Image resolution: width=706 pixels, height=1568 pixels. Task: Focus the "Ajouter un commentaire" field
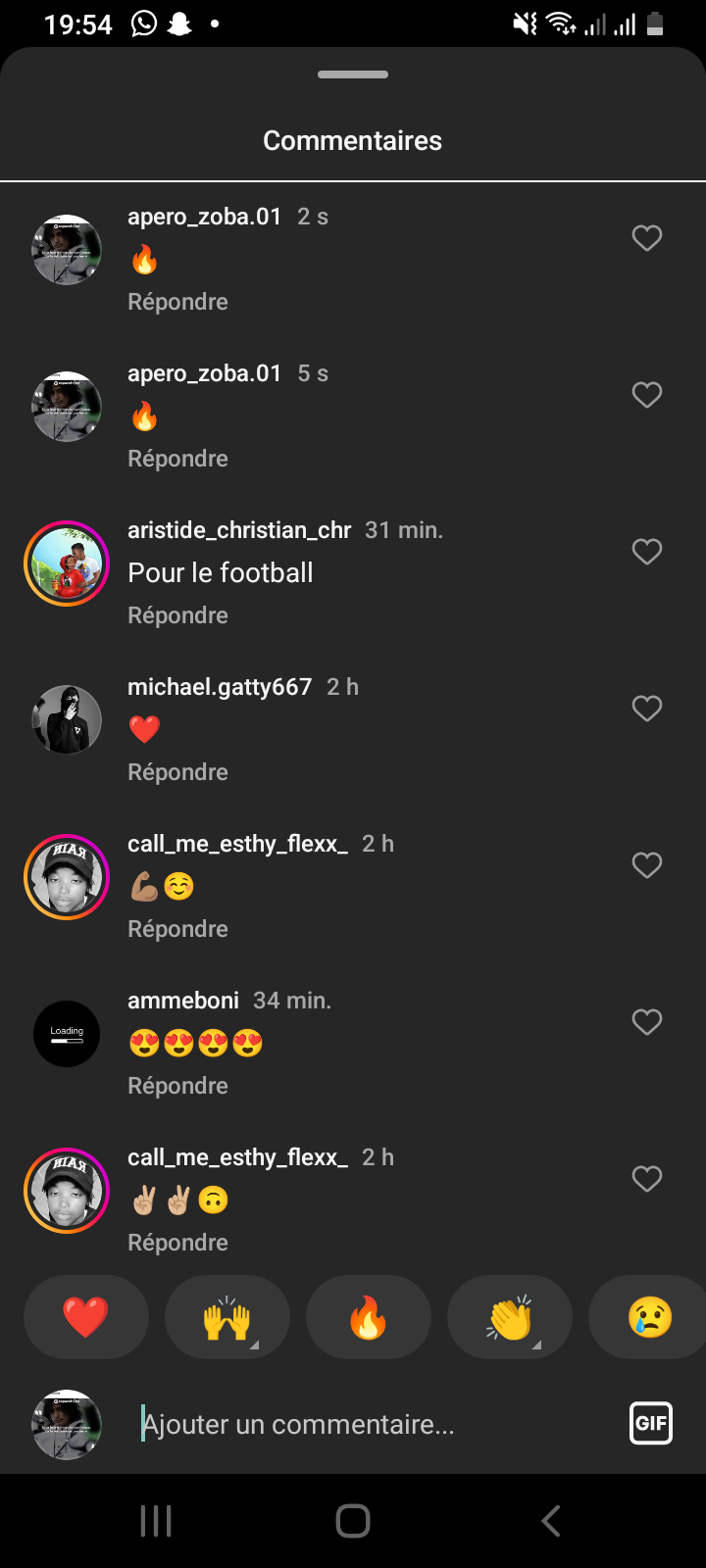(373, 1424)
